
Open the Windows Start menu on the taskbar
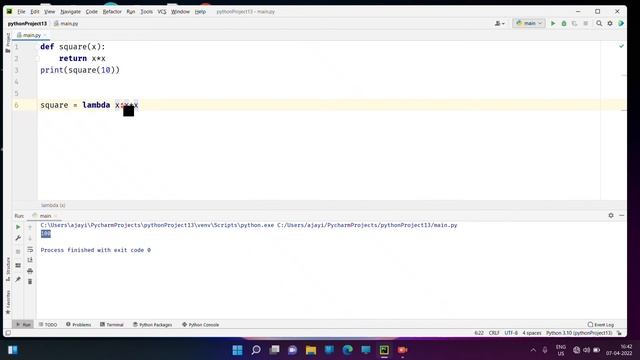(x=237, y=350)
